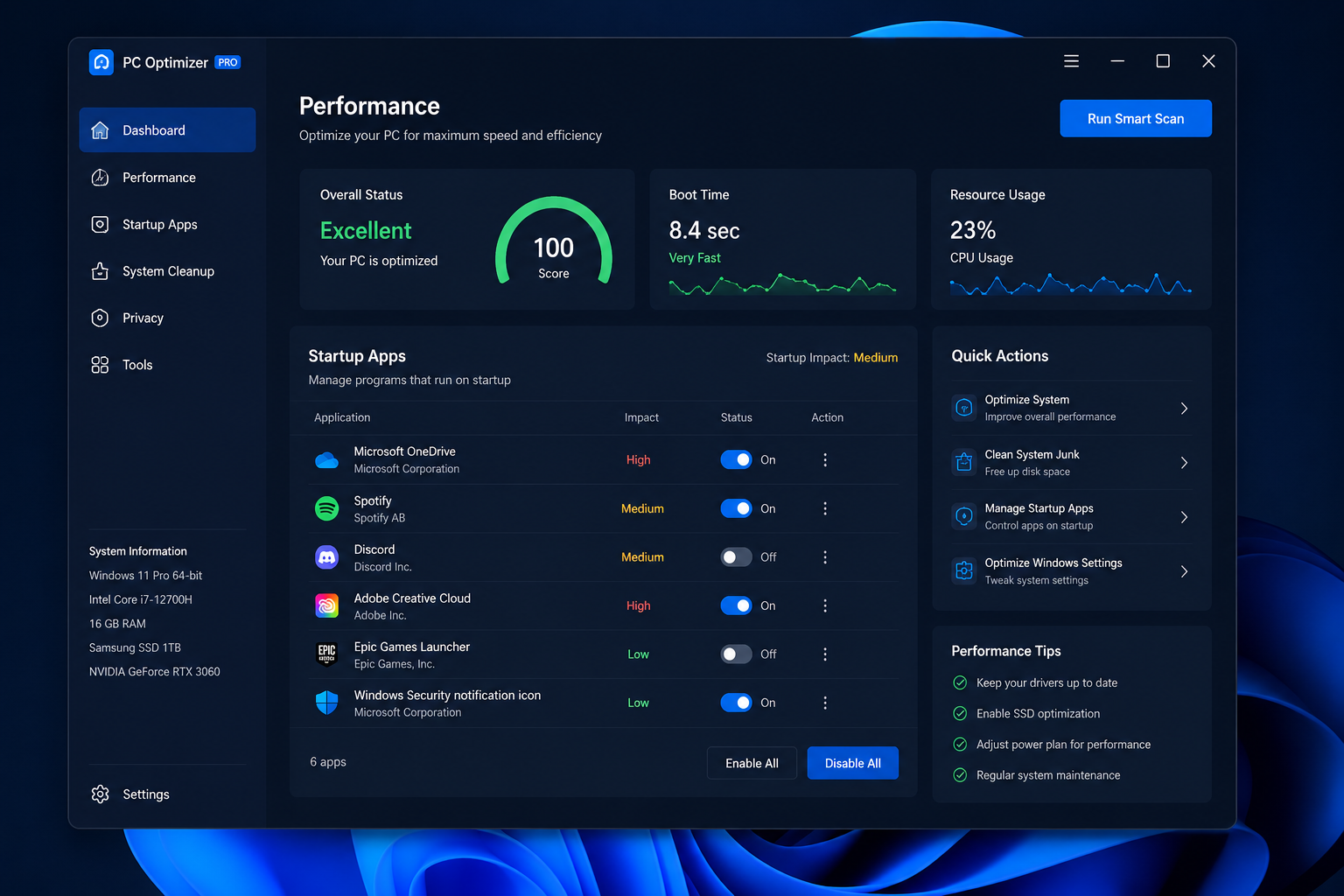This screenshot has height=896, width=1344.
Task: Click the PC Optimizer logo icon
Action: coord(101,62)
